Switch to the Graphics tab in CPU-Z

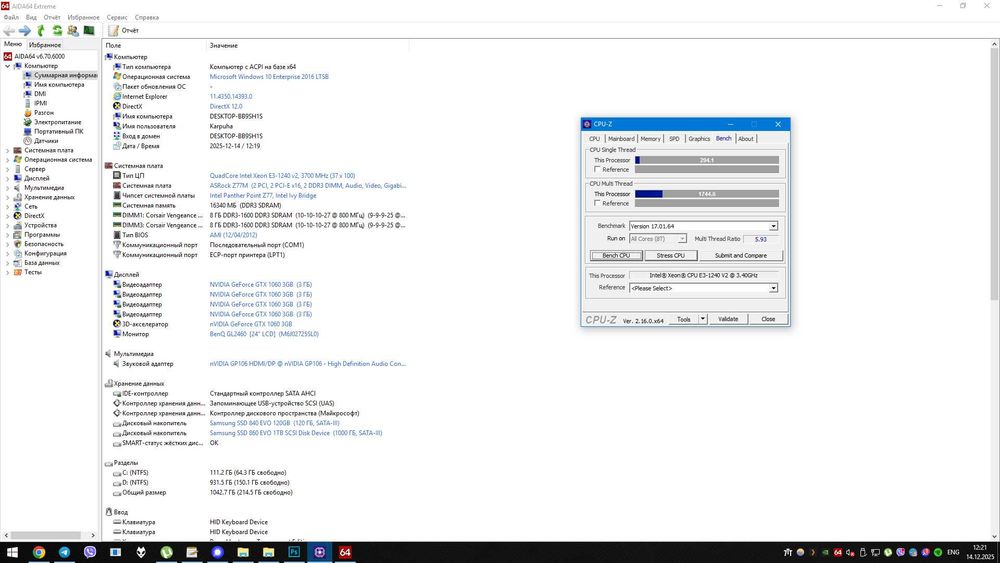coord(699,138)
